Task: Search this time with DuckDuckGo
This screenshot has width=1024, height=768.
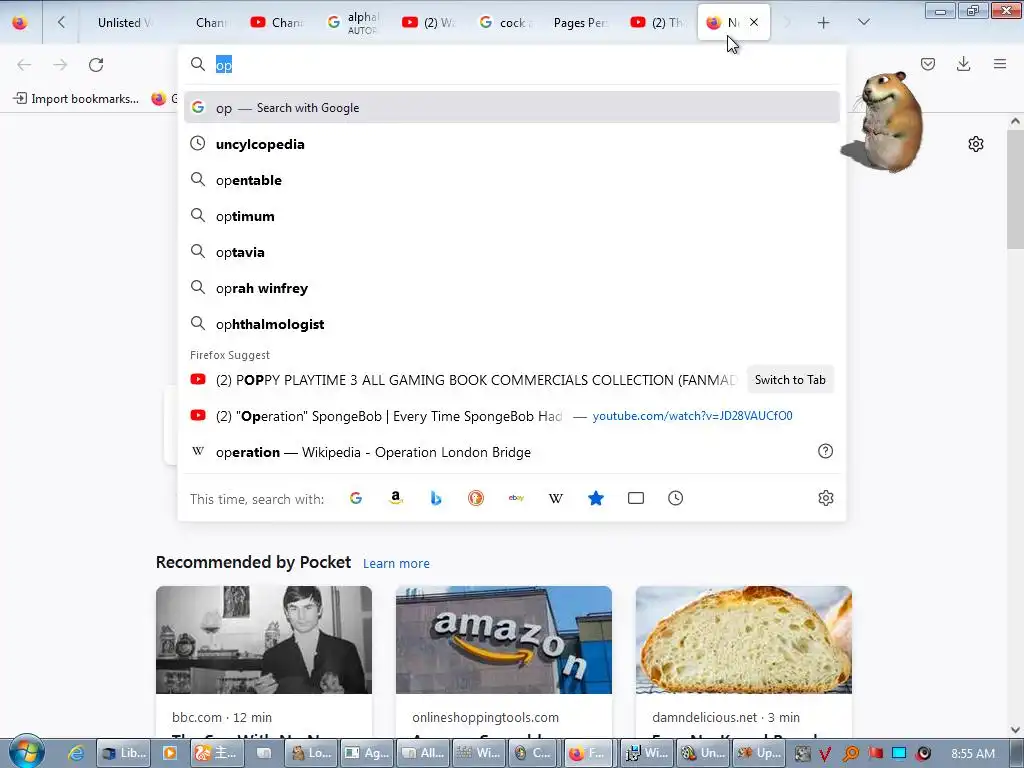Action: tap(476, 498)
